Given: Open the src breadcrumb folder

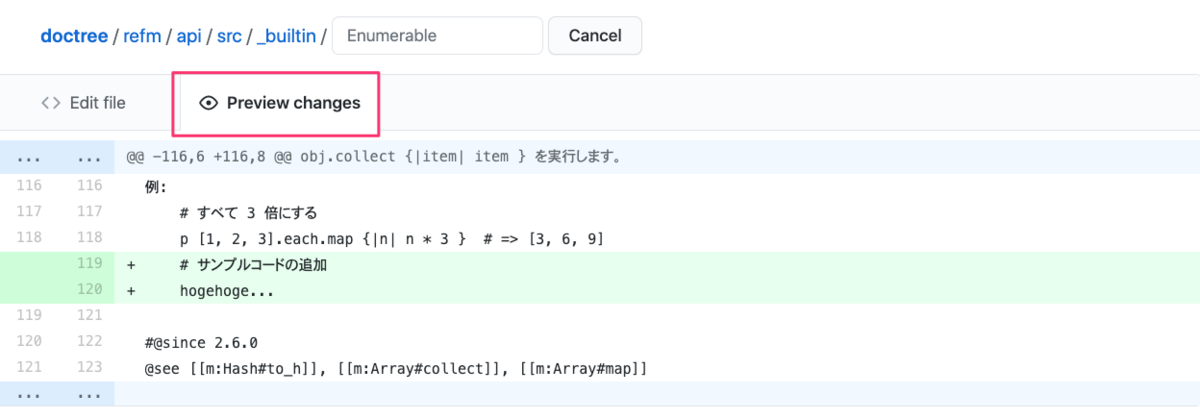Looking at the screenshot, I should (x=229, y=36).
